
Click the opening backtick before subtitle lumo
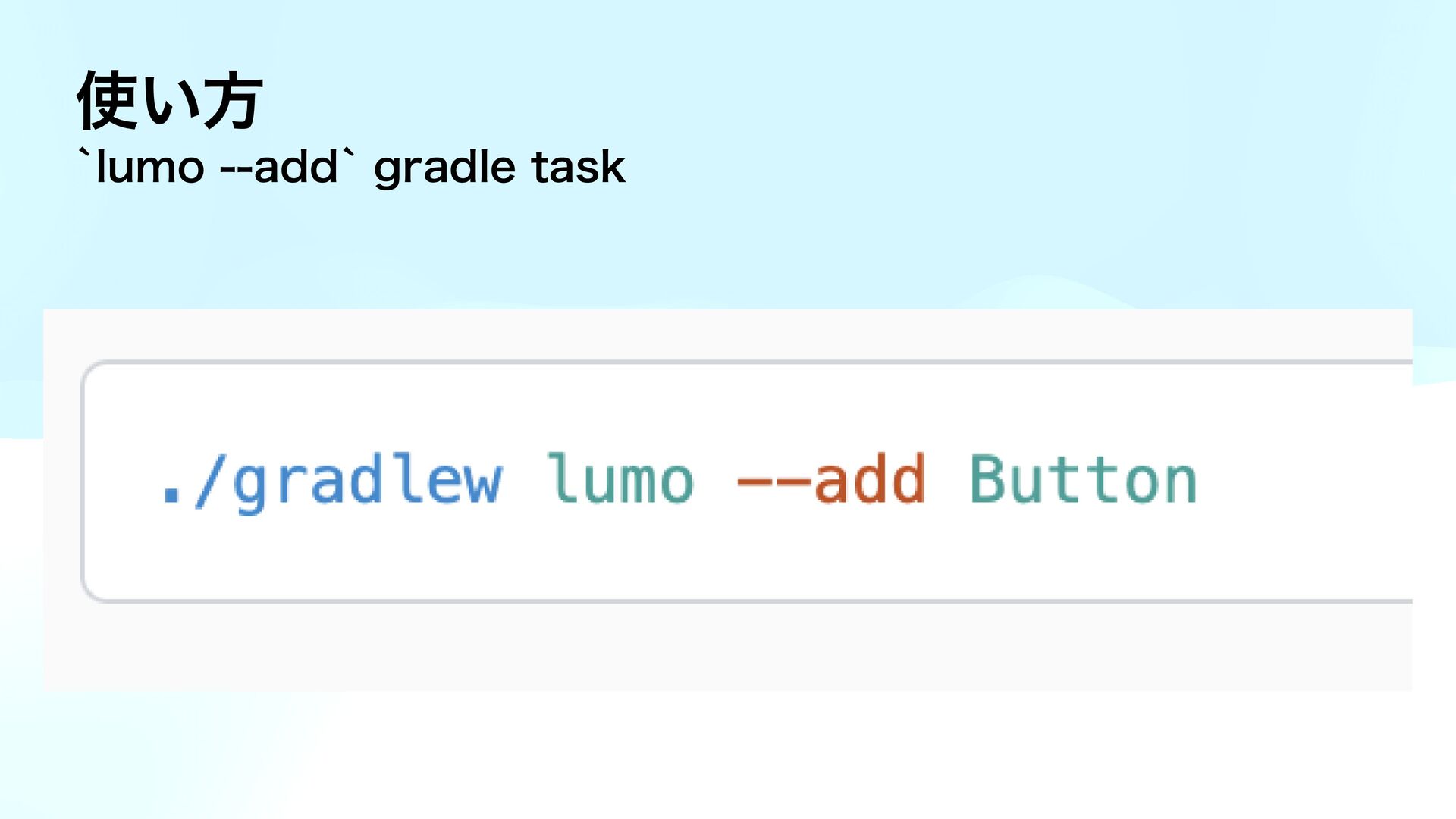click(85, 155)
